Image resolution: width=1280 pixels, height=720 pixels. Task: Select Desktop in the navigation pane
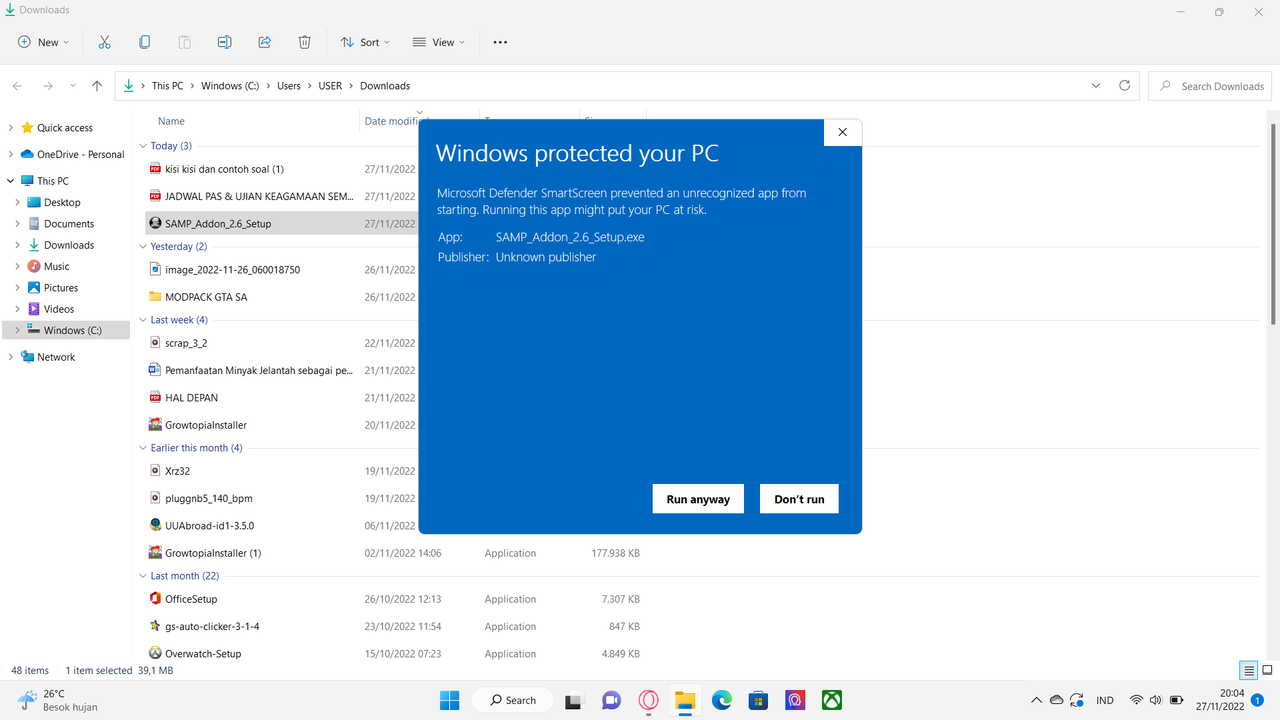[x=62, y=202]
